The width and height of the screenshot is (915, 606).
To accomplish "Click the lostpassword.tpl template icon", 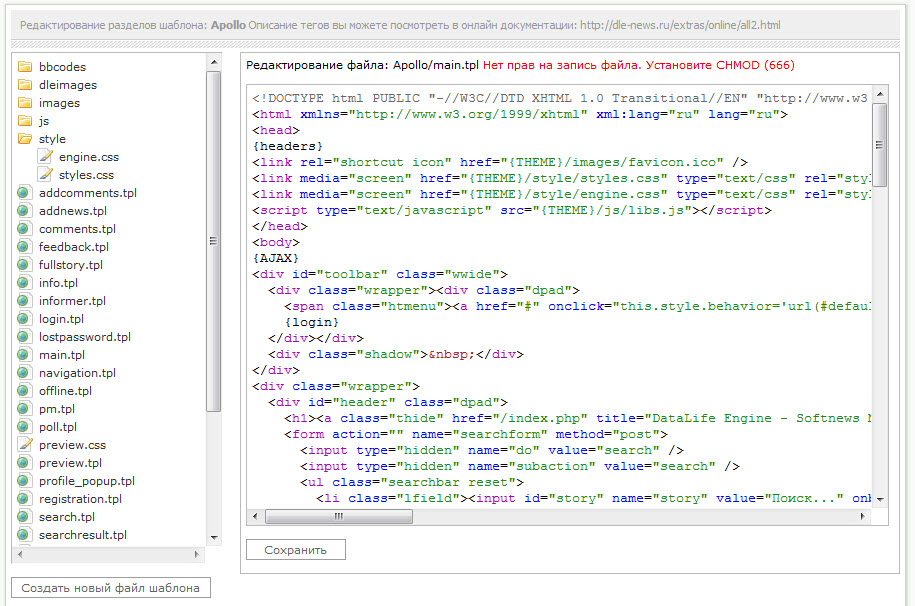I will pos(24,337).
